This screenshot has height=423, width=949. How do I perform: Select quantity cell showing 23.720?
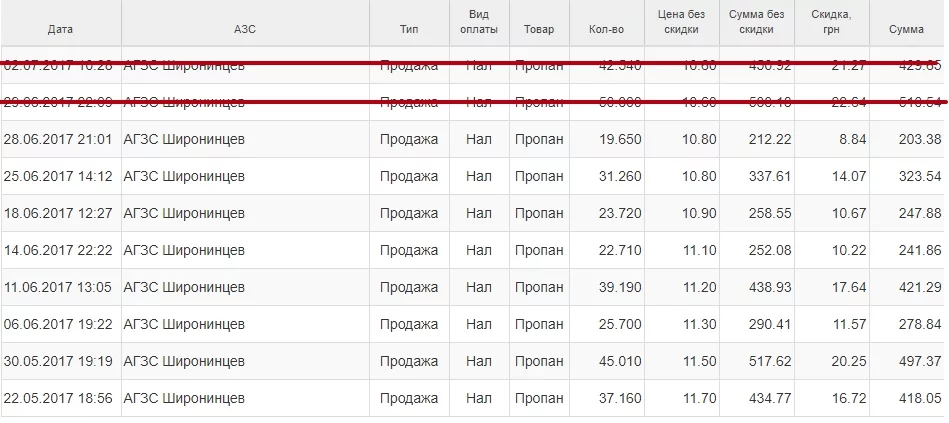(x=621, y=213)
